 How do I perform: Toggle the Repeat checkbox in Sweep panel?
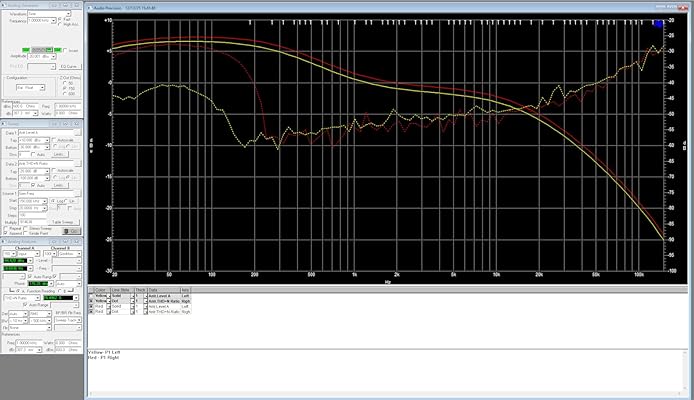point(8,225)
